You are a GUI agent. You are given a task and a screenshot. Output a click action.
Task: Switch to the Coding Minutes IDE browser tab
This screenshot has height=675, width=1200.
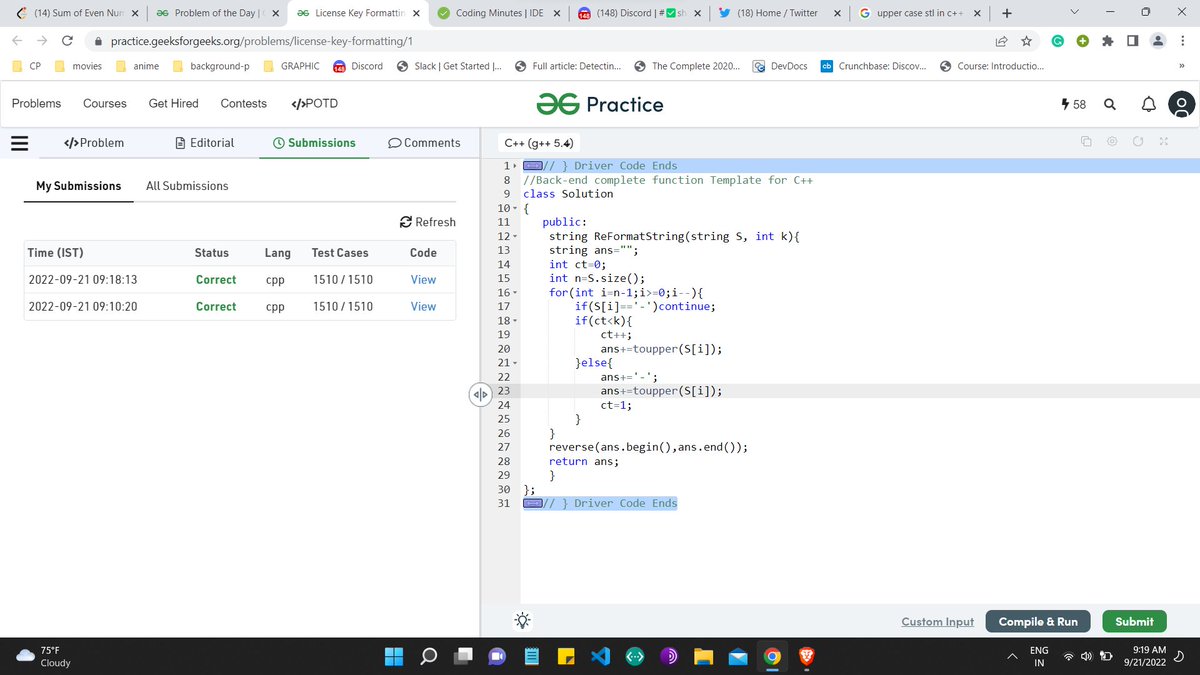click(x=497, y=13)
